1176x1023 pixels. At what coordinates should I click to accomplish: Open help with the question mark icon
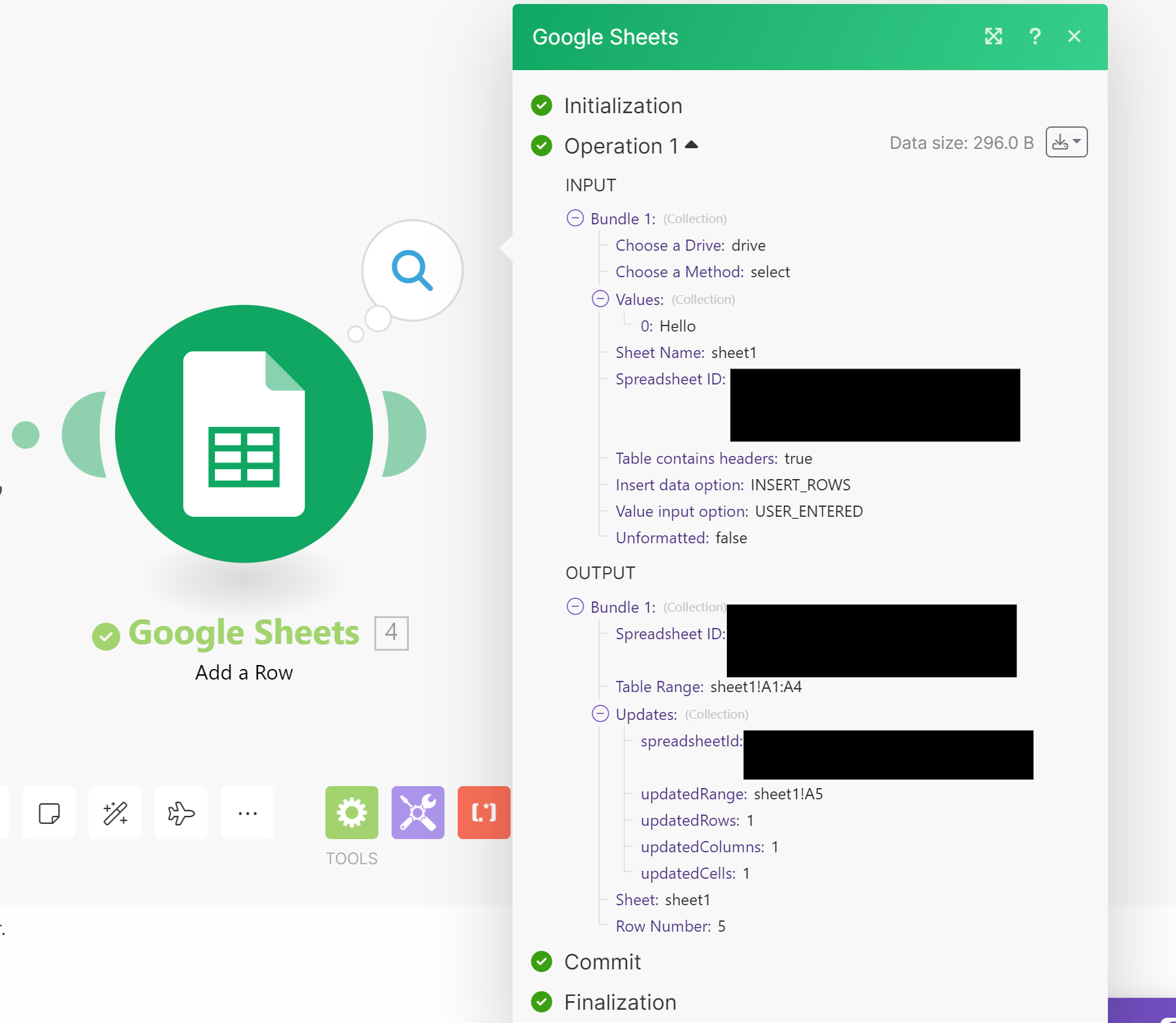[x=1035, y=36]
